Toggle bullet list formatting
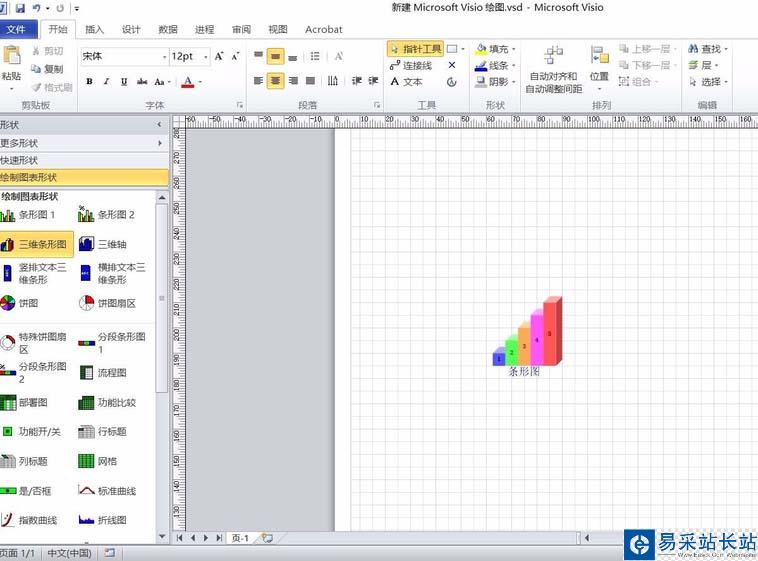The width and height of the screenshot is (758, 561). pyautogui.click(x=315, y=57)
